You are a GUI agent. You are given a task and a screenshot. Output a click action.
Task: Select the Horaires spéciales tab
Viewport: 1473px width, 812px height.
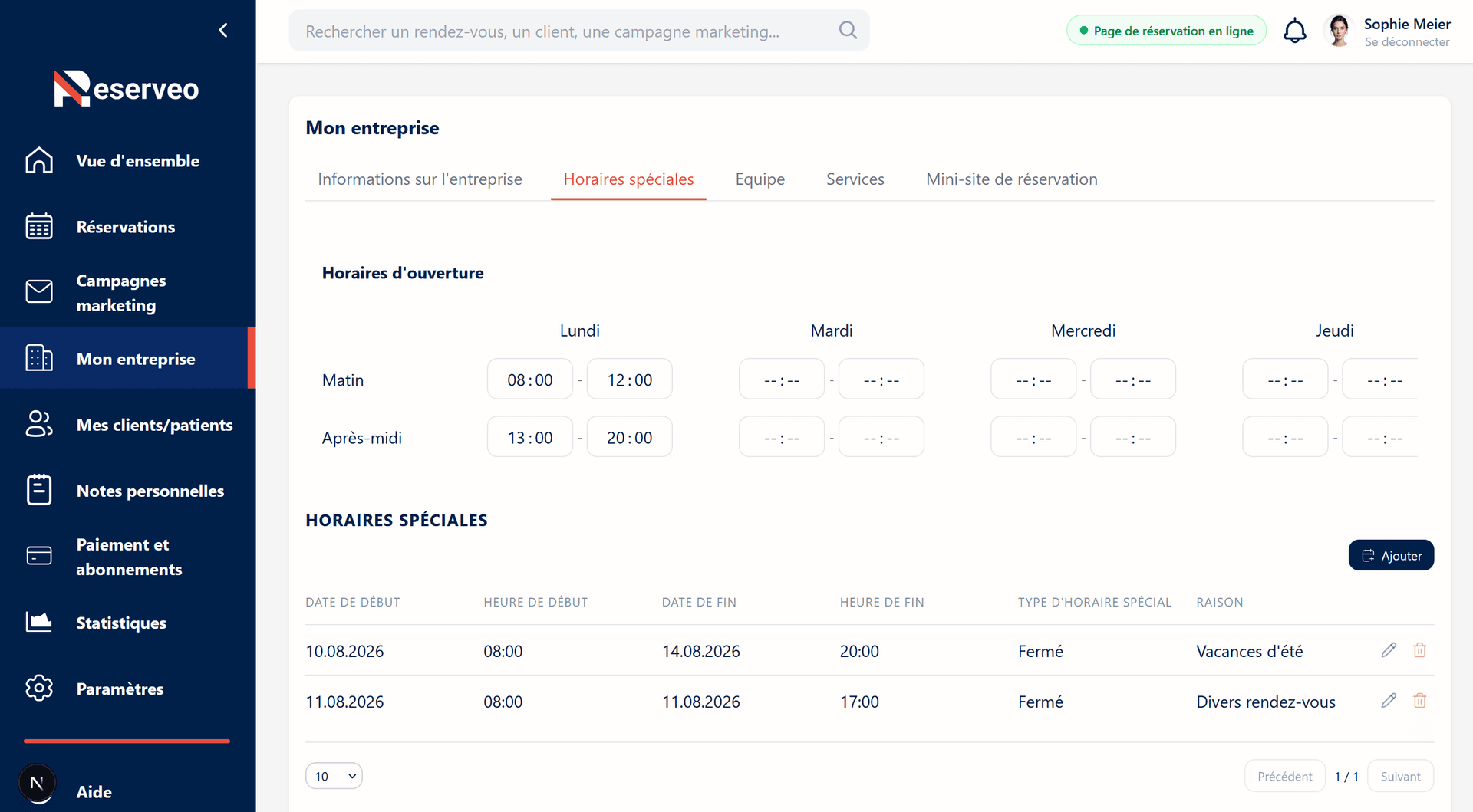[x=628, y=179]
